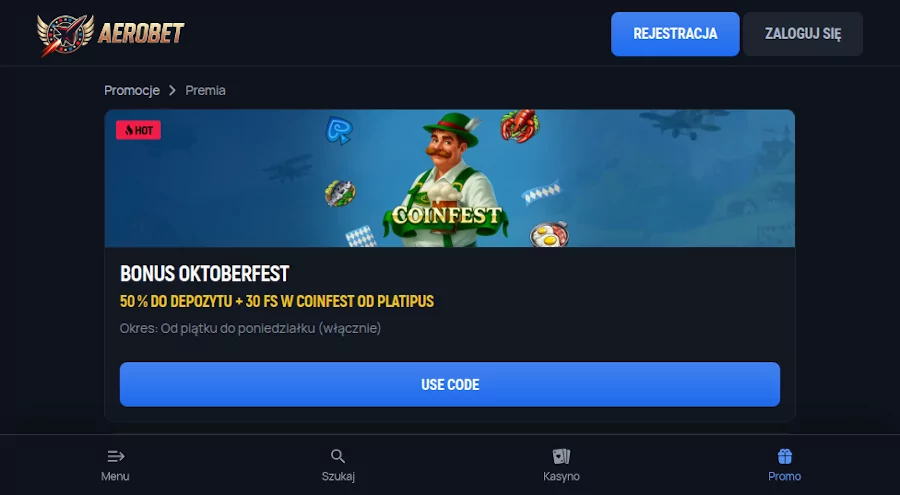Click the Coinfest mascot with beer mug
900x495 pixels.
(447, 179)
